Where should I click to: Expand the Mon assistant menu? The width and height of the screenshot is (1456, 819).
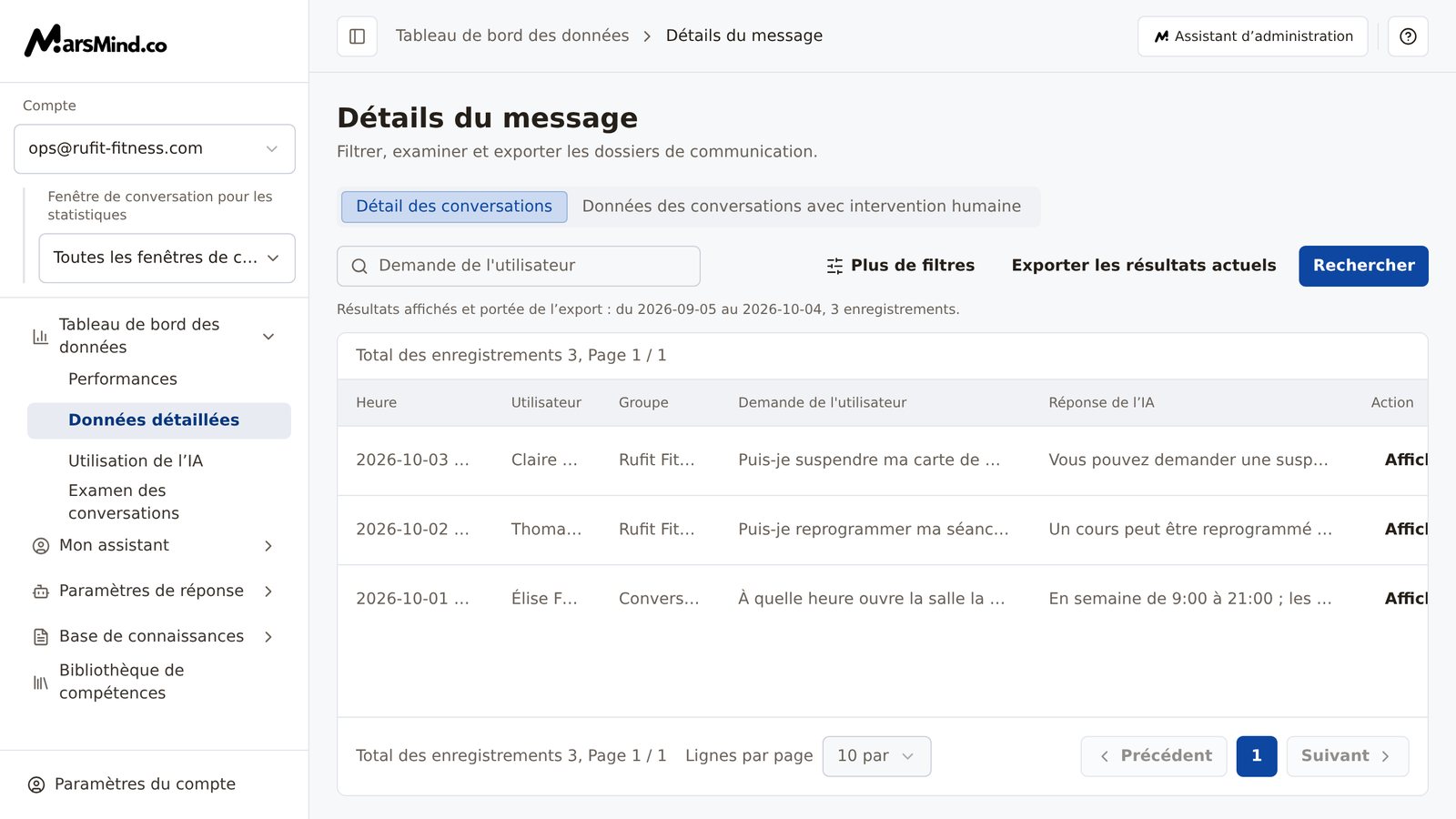[x=268, y=546]
